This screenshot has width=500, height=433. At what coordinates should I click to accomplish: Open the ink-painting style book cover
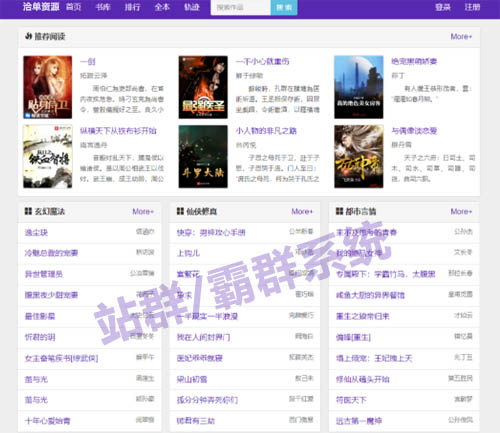(48, 156)
